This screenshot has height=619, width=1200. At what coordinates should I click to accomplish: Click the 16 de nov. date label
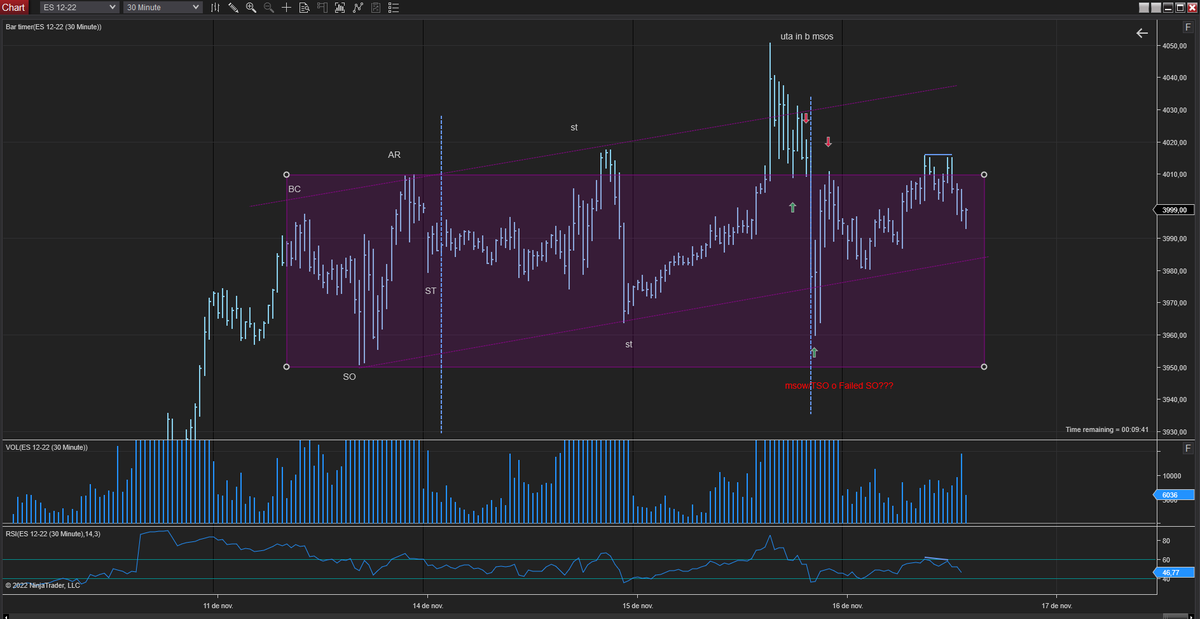[846, 606]
